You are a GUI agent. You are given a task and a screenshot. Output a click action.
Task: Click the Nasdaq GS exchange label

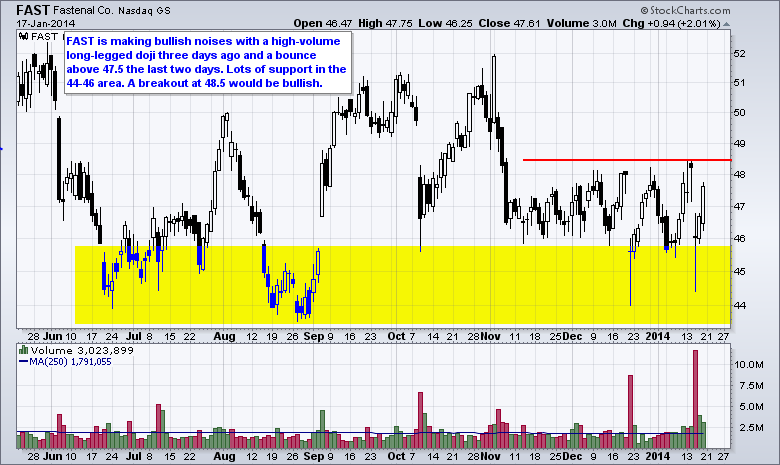pyautogui.click(x=144, y=11)
